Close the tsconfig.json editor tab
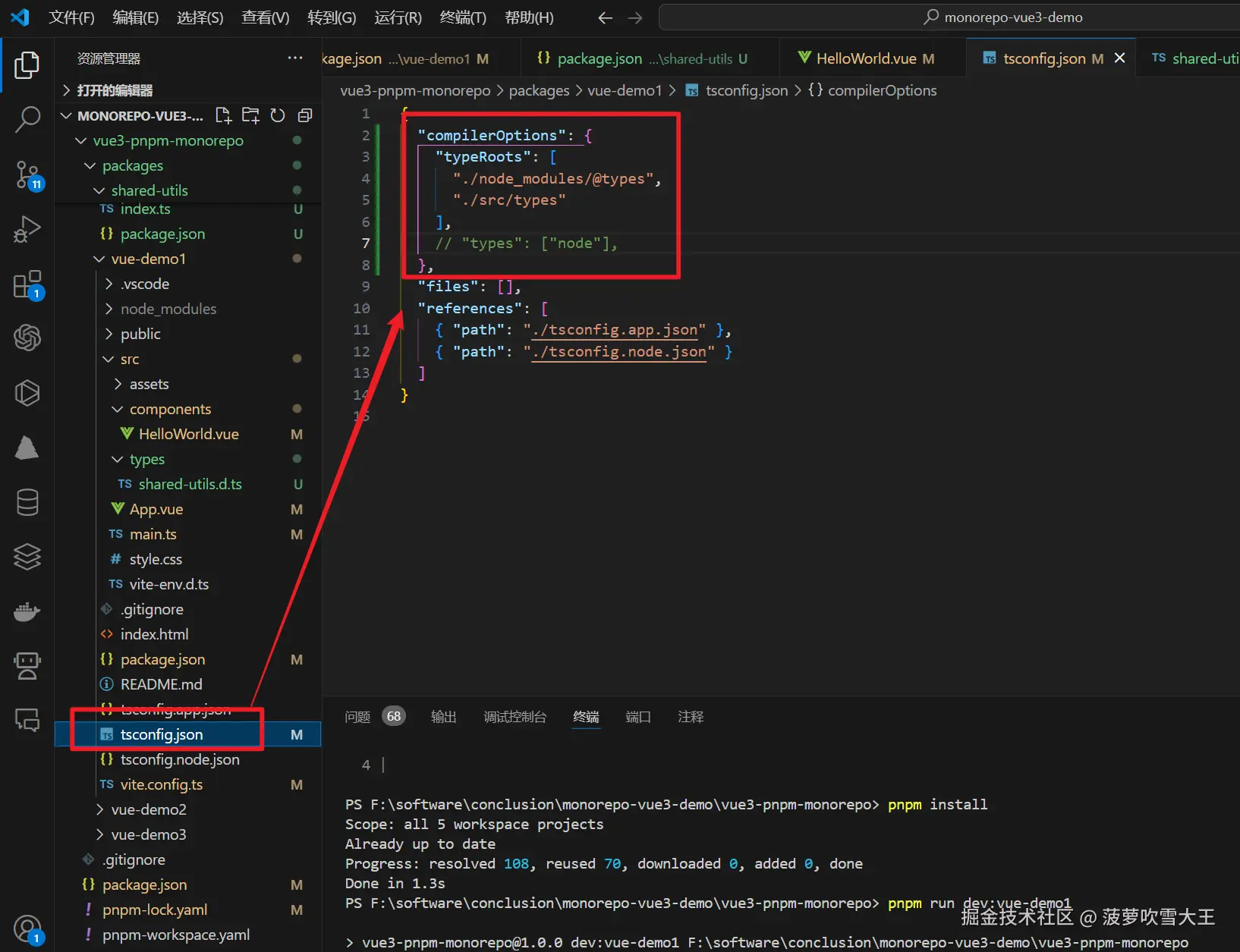The image size is (1240, 952). [1119, 58]
